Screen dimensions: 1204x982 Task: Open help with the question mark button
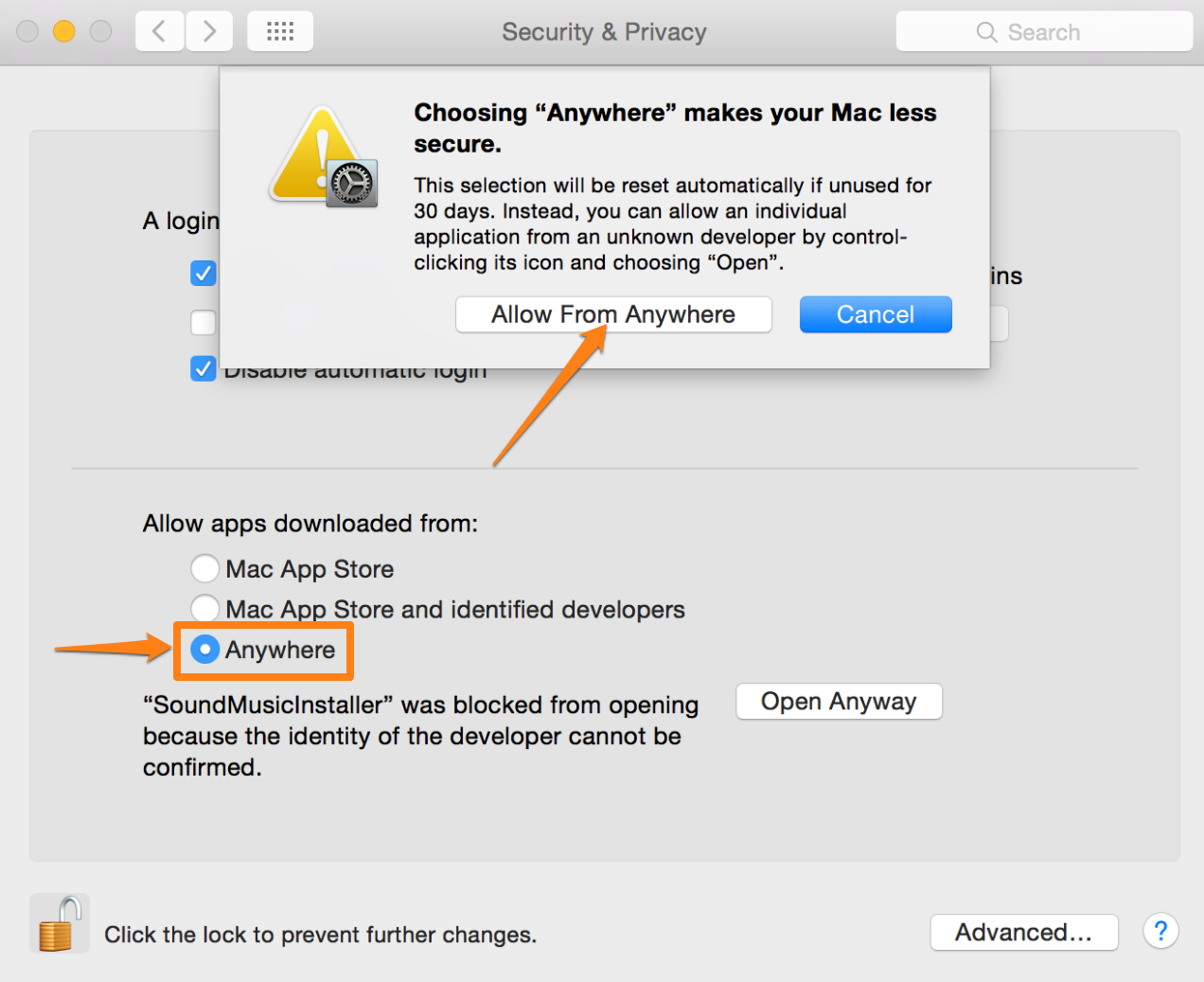[1160, 932]
